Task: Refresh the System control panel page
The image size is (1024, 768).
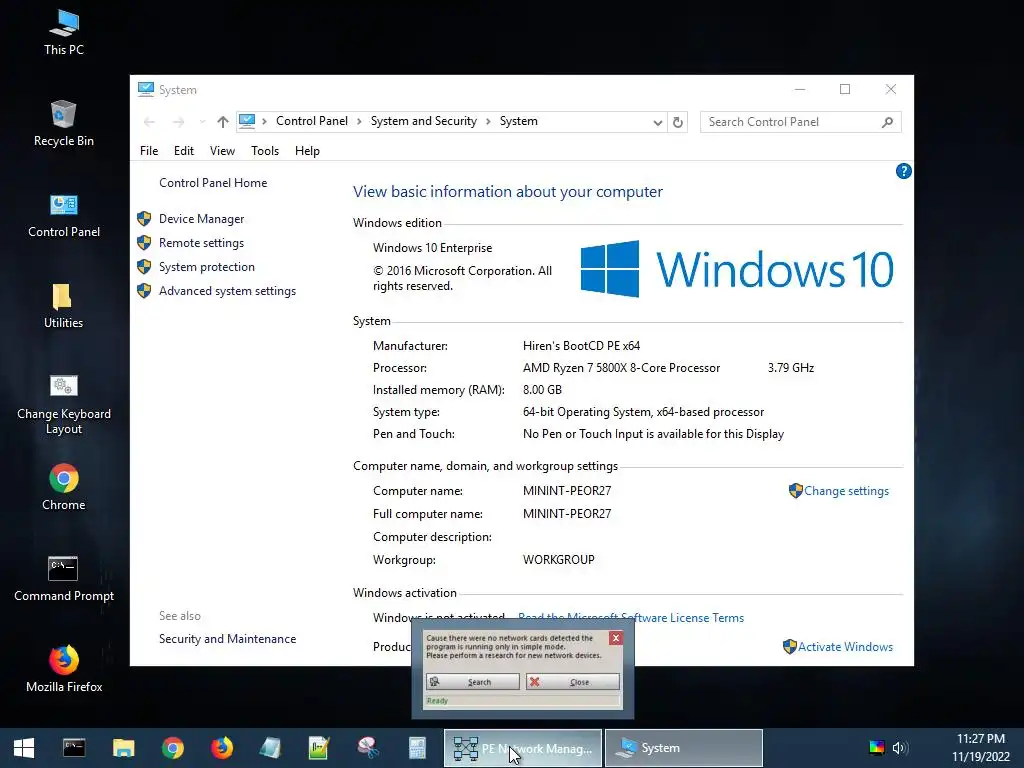Action: coord(678,122)
